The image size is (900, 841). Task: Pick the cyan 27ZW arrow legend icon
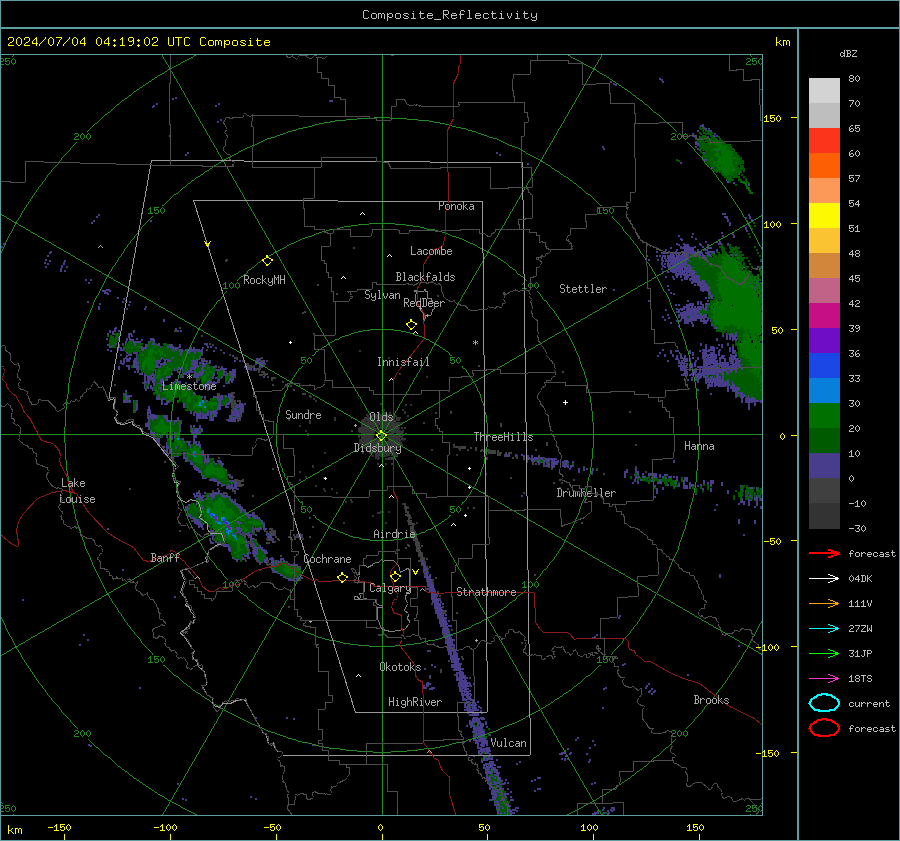coord(824,629)
